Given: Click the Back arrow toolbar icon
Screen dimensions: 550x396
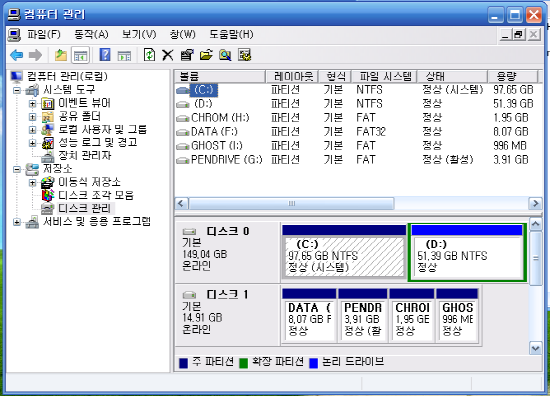Looking at the screenshot, I should 16,55.
